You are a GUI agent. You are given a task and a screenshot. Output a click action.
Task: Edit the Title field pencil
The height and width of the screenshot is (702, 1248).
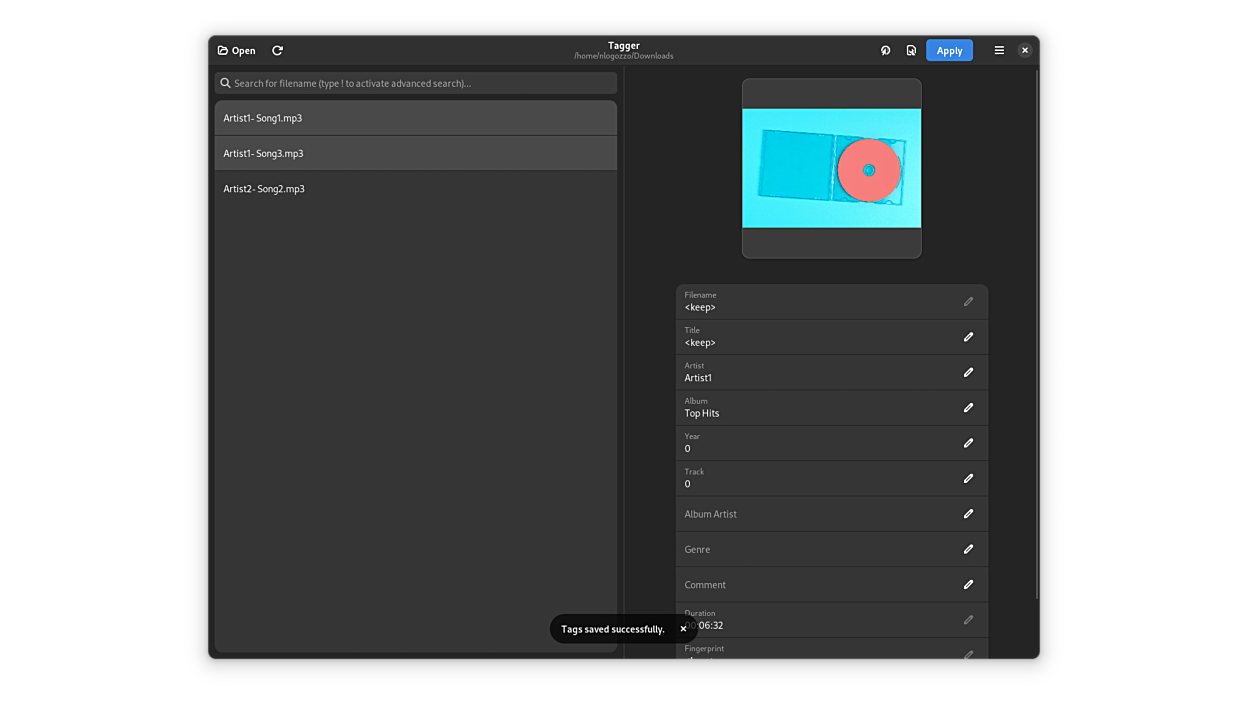click(x=968, y=337)
